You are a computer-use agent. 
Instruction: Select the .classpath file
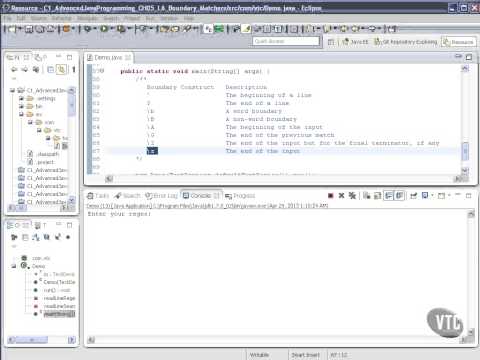point(43,154)
